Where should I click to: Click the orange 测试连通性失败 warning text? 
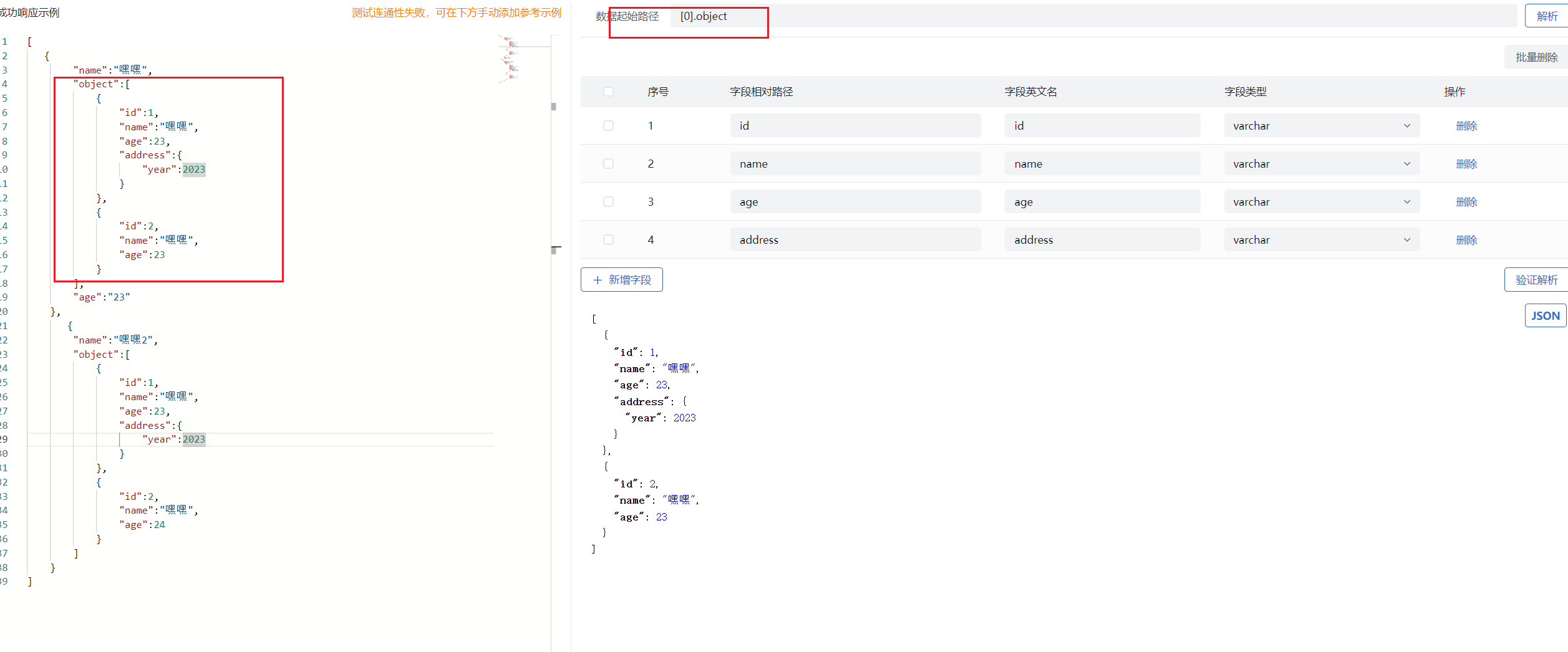(x=457, y=12)
